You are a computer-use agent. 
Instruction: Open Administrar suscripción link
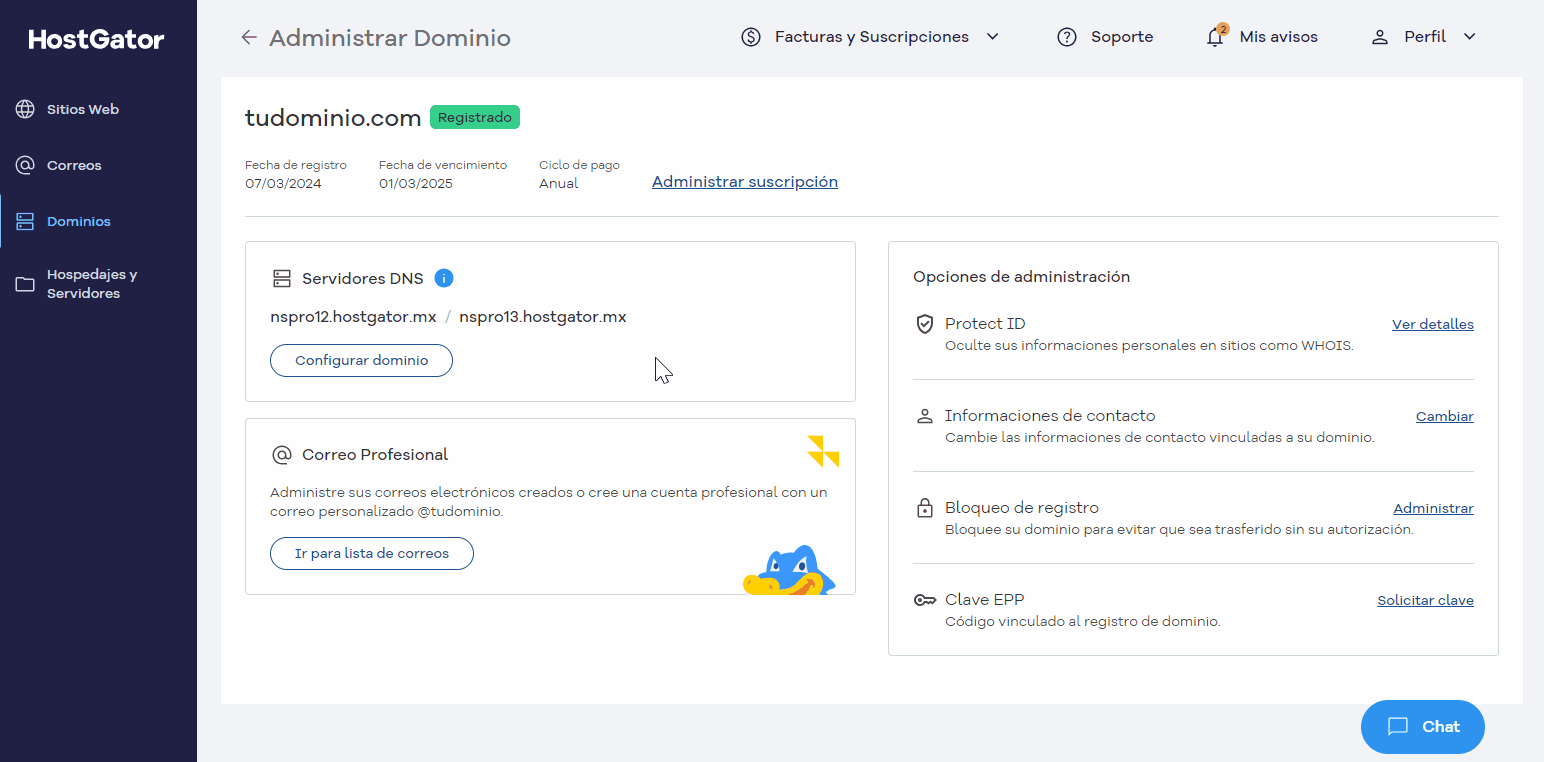[745, 182]
